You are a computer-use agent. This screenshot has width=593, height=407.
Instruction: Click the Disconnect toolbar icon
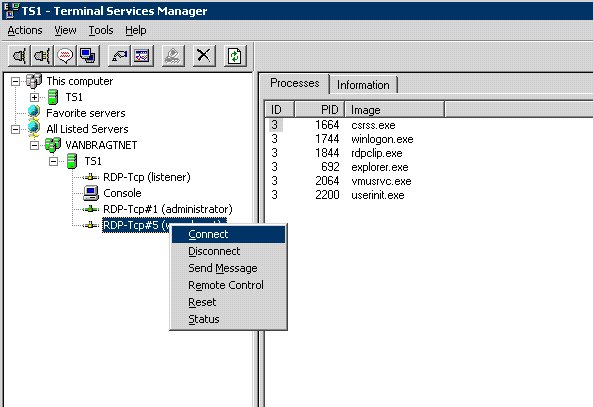click(x=42, y=56)
